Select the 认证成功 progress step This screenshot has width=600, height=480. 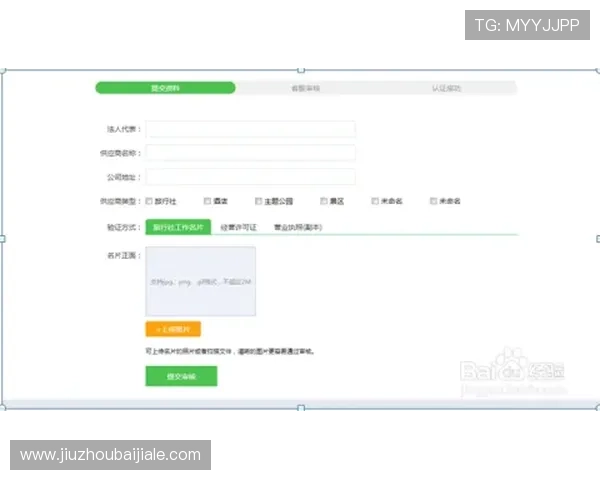(446, 88)
